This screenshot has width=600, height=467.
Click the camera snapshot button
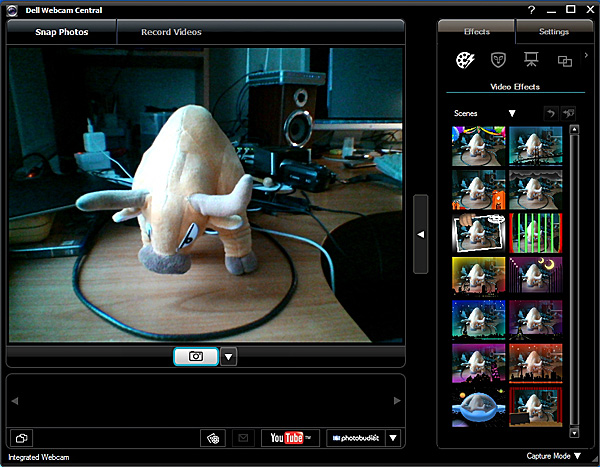tap(196, 356)
